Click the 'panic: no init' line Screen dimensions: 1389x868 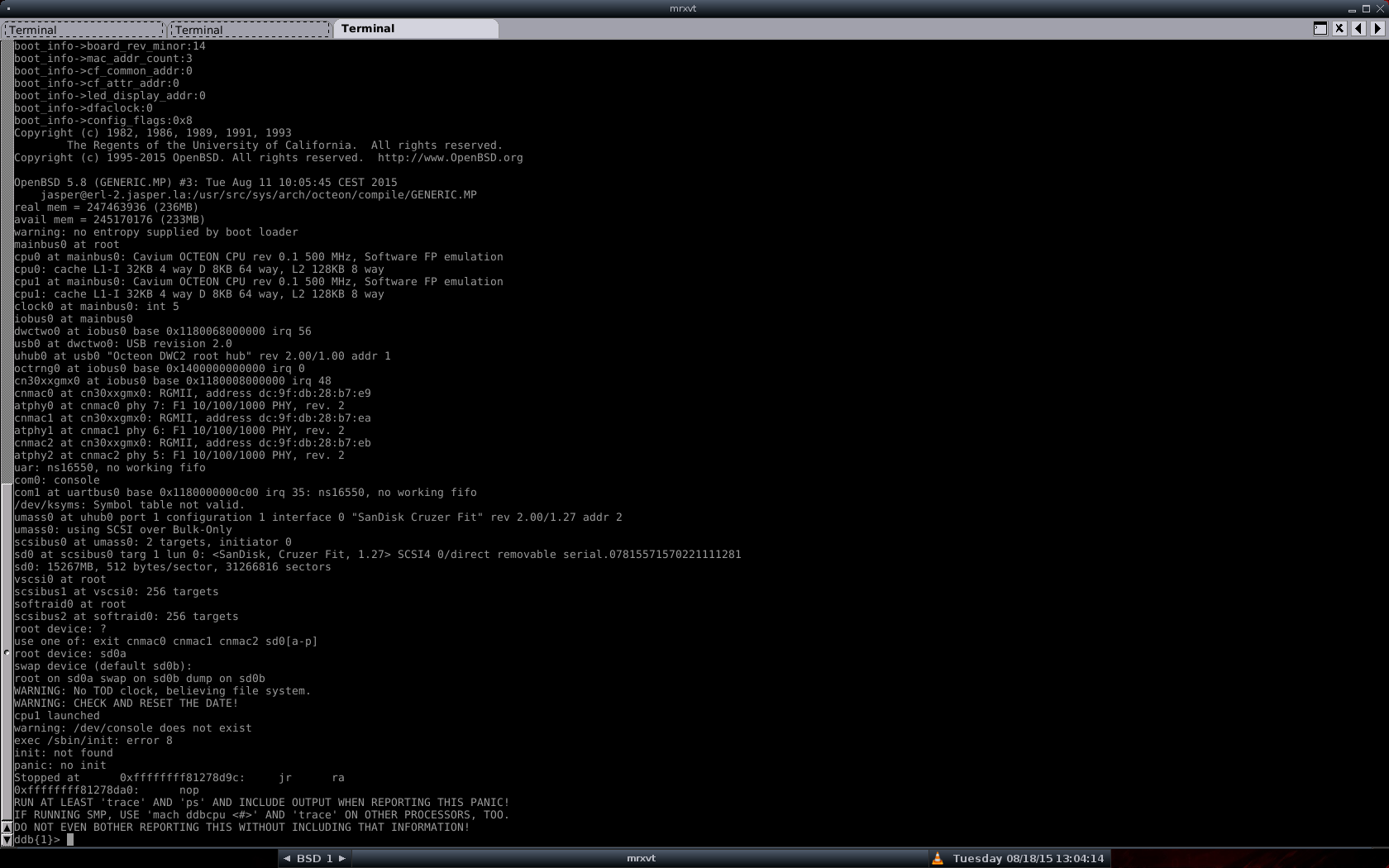[60, 765]
